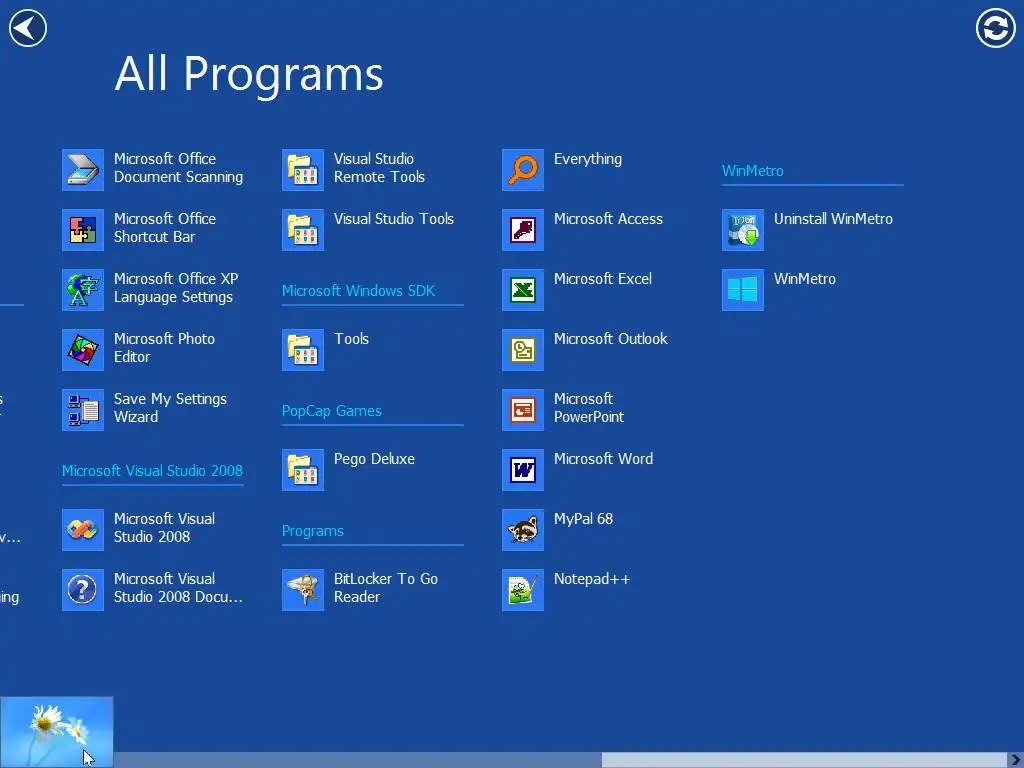Open Microsoft Access icon

(523, 230)
